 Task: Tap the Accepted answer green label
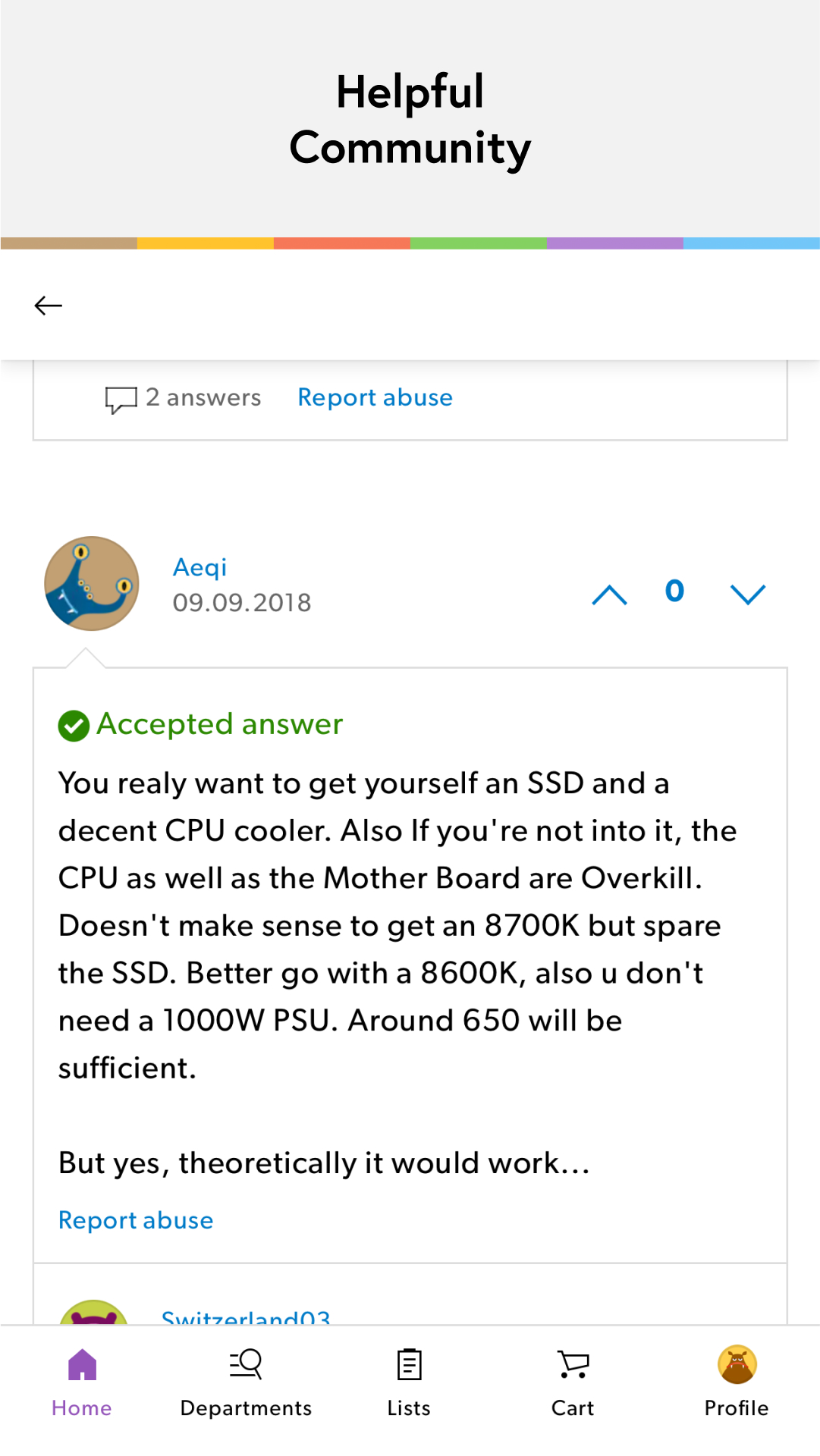click(220, 724)
